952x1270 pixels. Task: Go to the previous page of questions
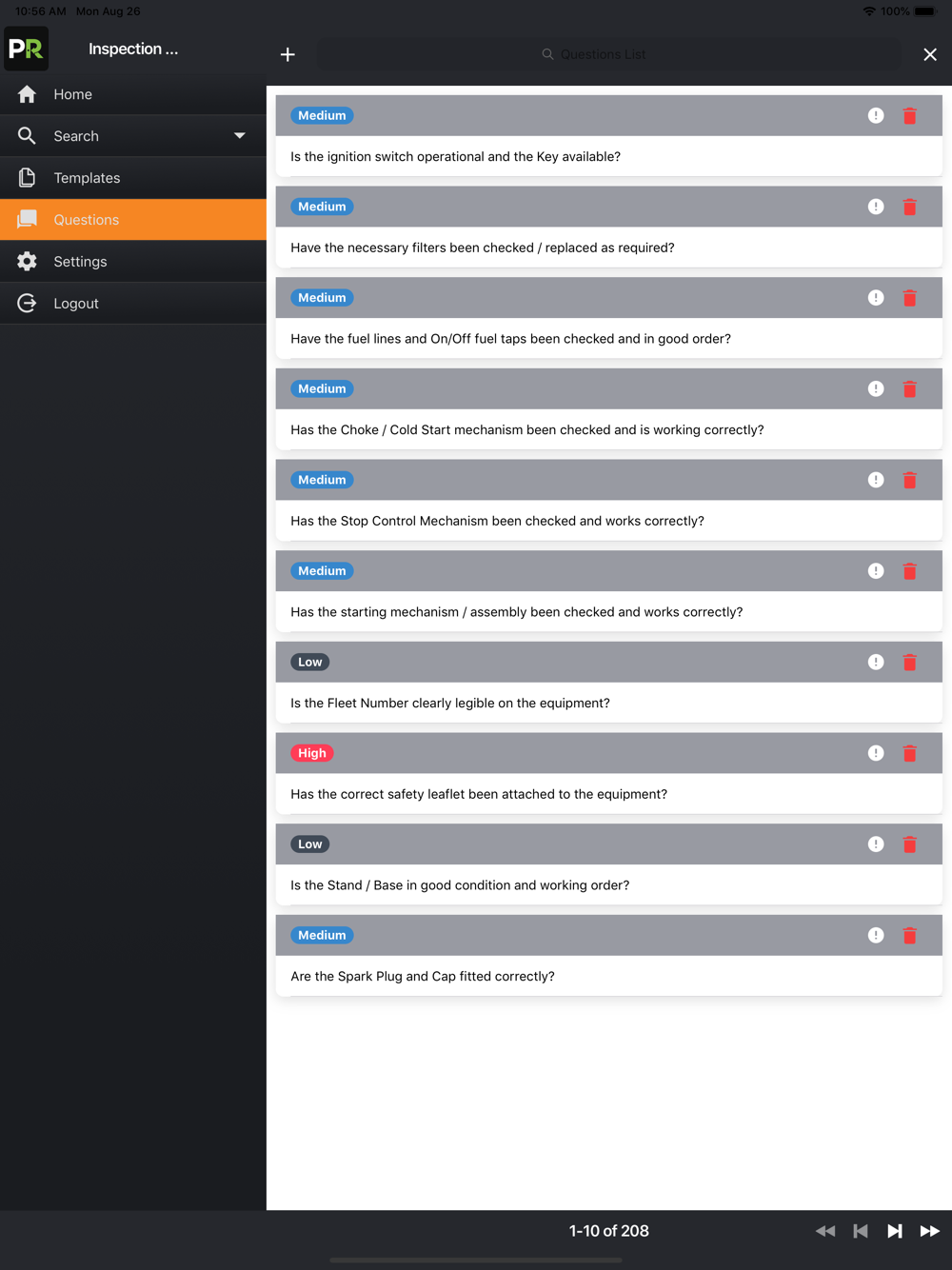[x=861, y=1231]
